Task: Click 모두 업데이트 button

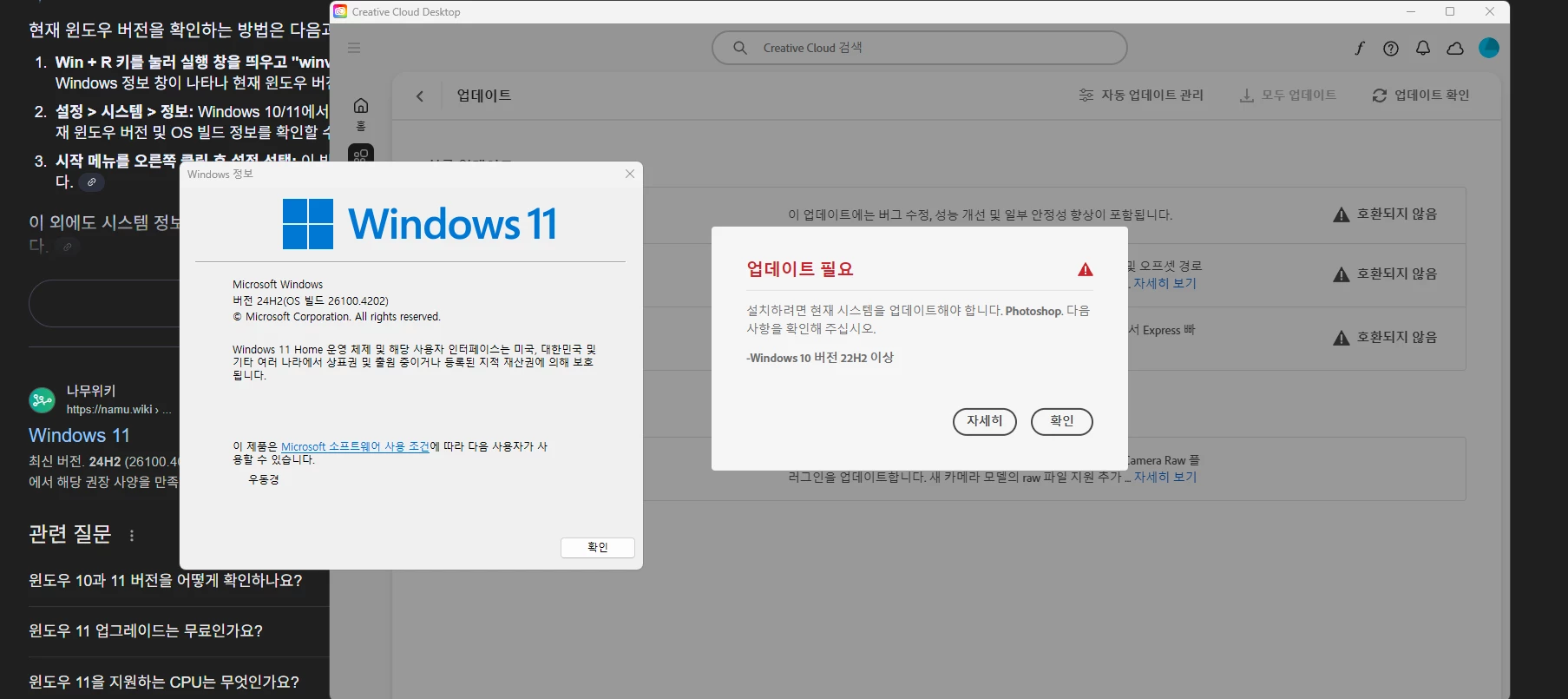Action: click(1288, 96)
